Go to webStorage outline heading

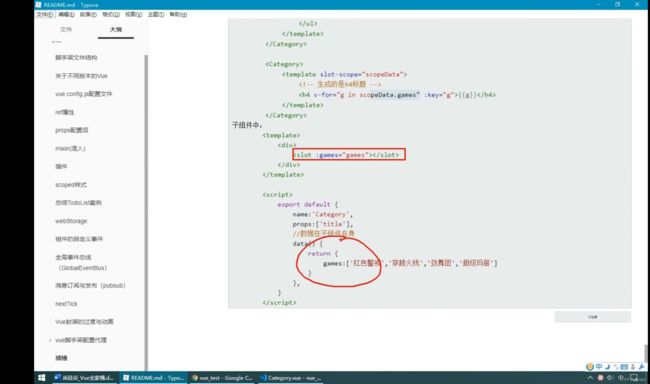[x=71, y=221]
